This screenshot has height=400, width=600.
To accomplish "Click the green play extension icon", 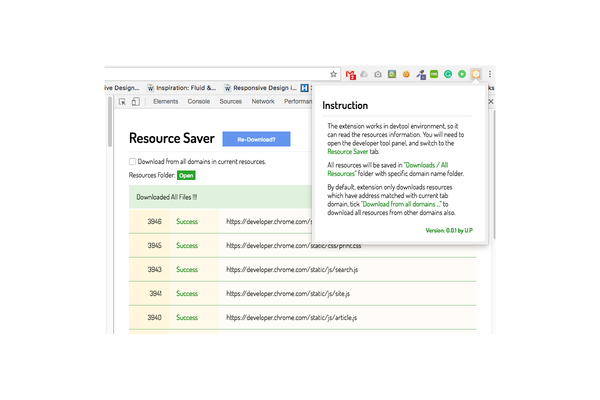I will point(462,74).
